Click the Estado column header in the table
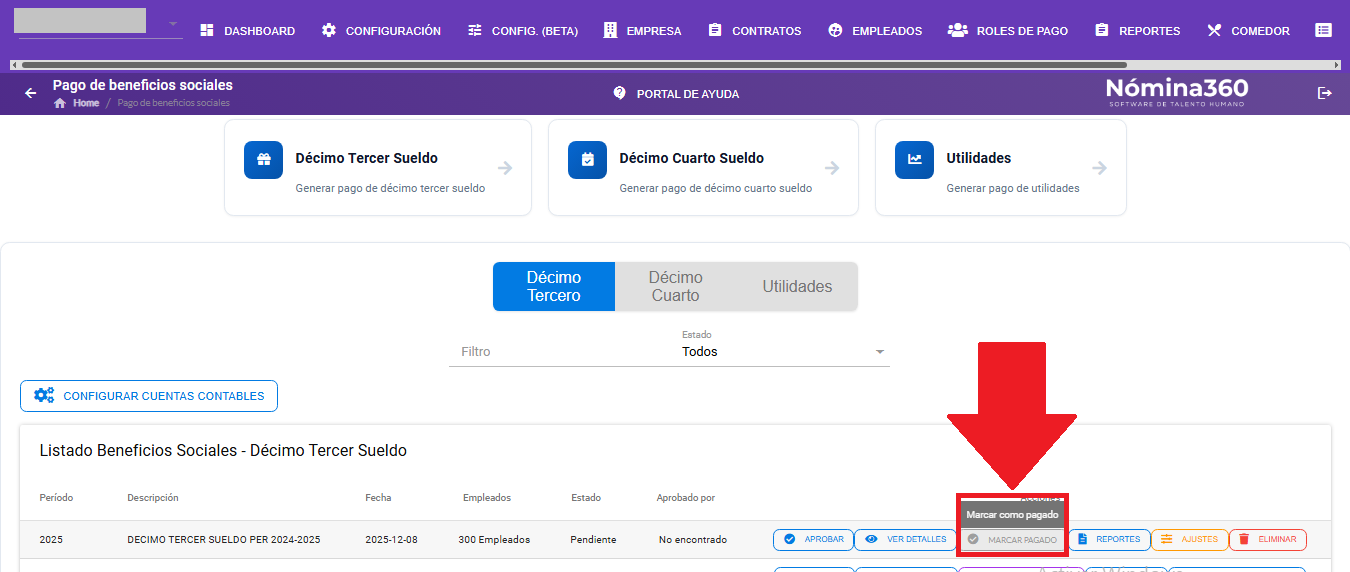Screen dimensions: 1350x572 pyautogui.click(x=586, y=498)
